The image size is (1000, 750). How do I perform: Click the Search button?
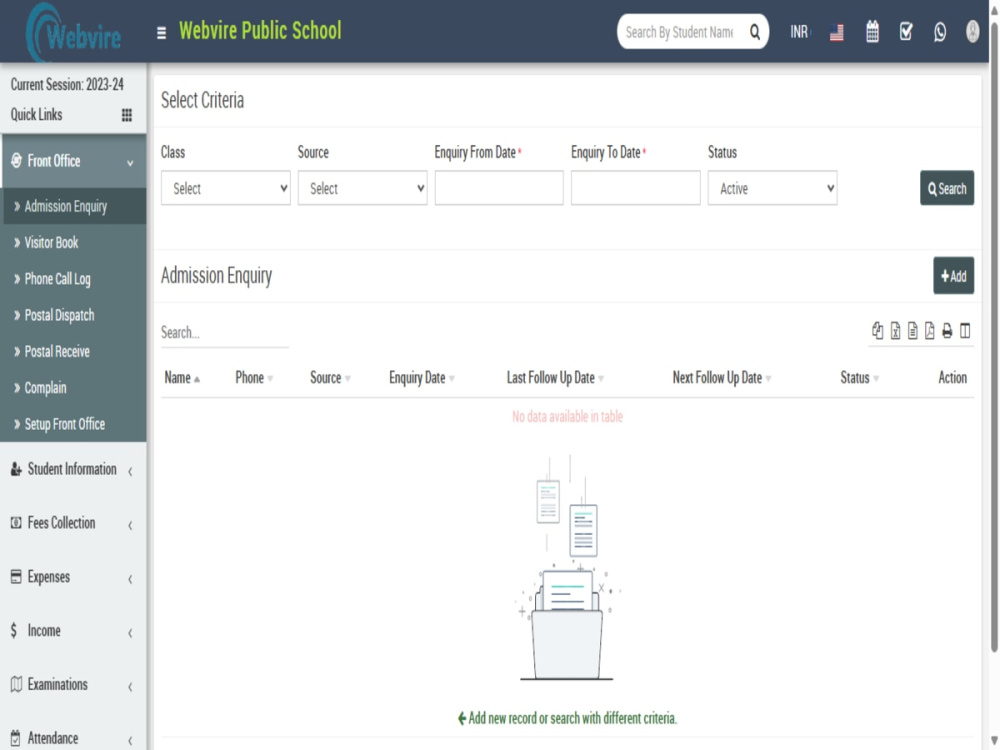click(946, 188)
